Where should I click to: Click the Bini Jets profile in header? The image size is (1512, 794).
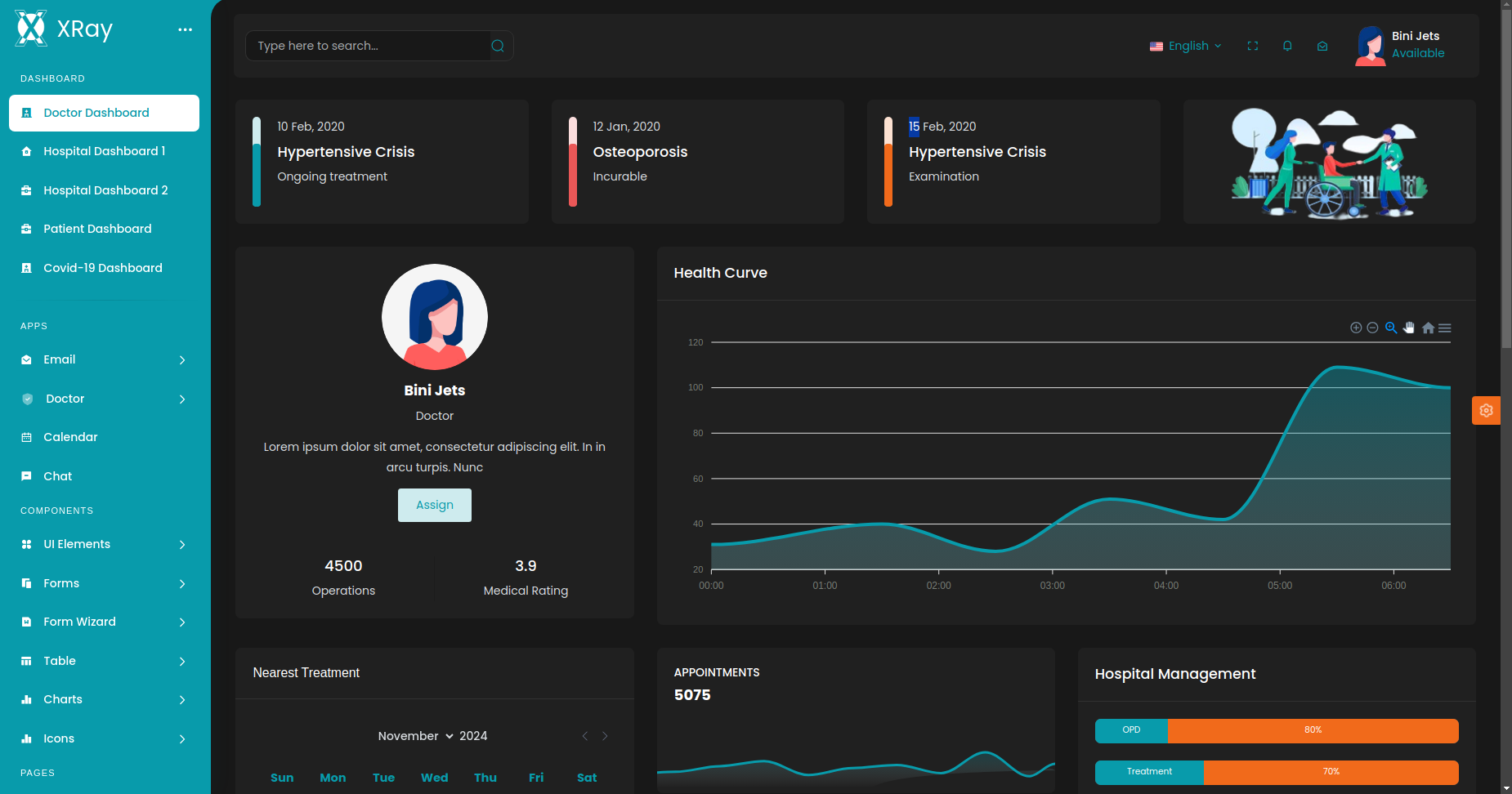(x=1401, y=45)
